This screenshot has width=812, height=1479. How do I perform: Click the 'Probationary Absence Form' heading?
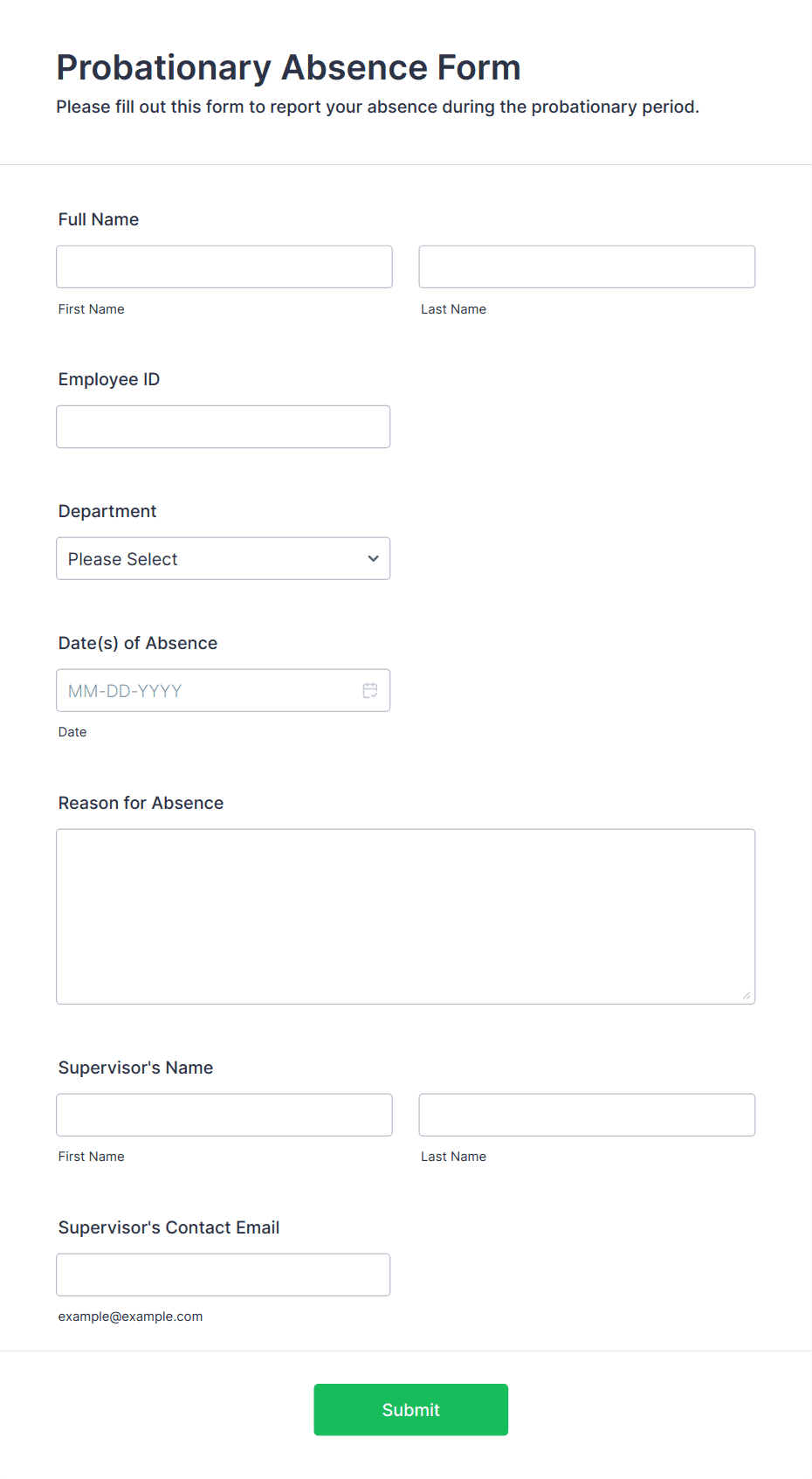289,67
